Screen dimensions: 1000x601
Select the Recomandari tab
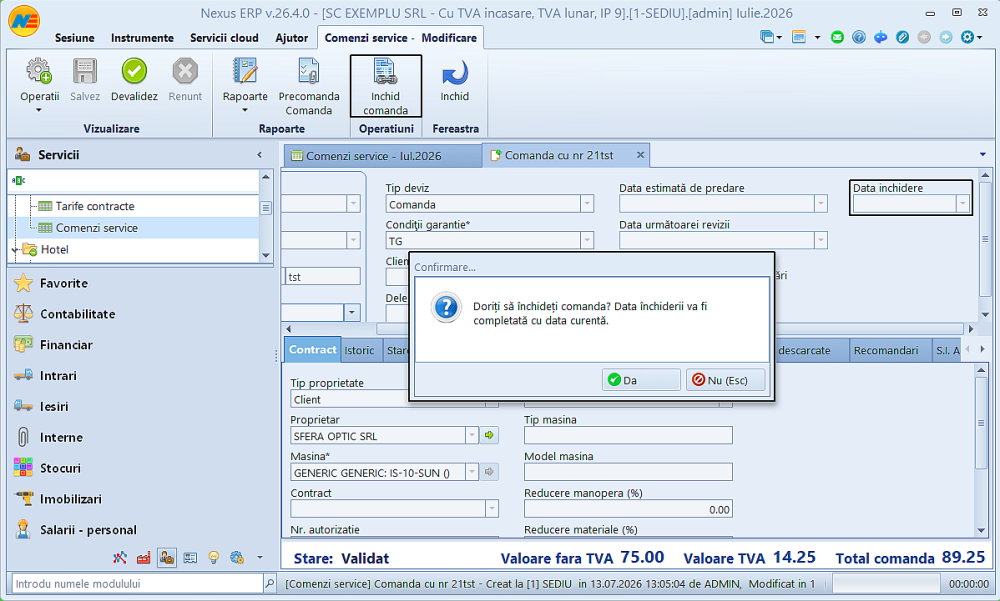click(x=886, y=350)
